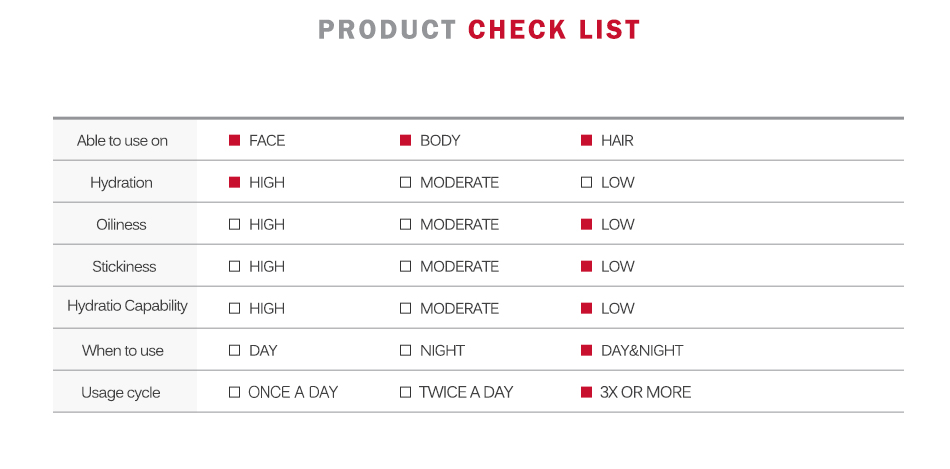Toggle the 3X OR MORE checkbox

pos(587,393)
